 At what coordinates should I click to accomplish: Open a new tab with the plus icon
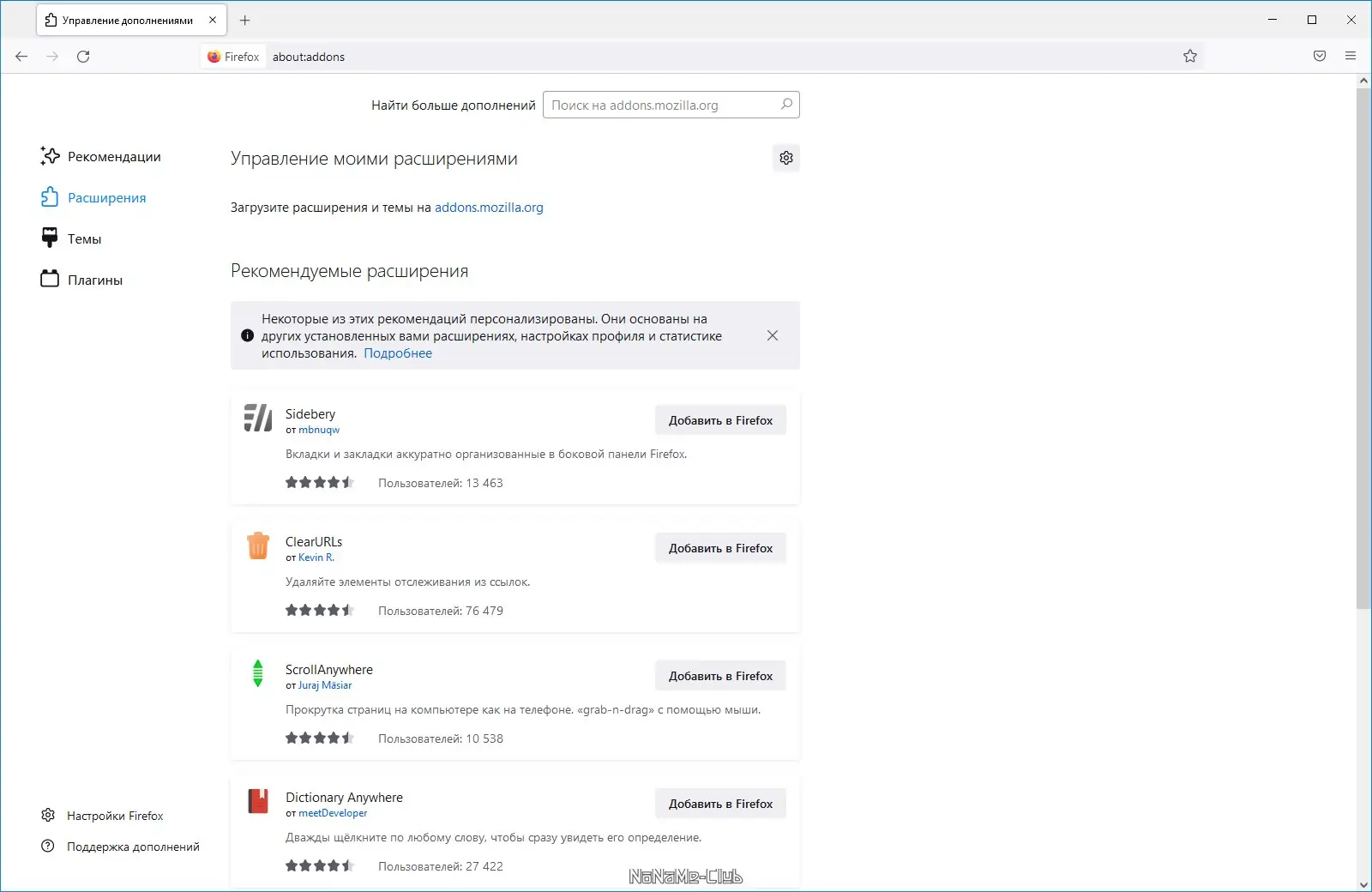[x=245, y=20]
